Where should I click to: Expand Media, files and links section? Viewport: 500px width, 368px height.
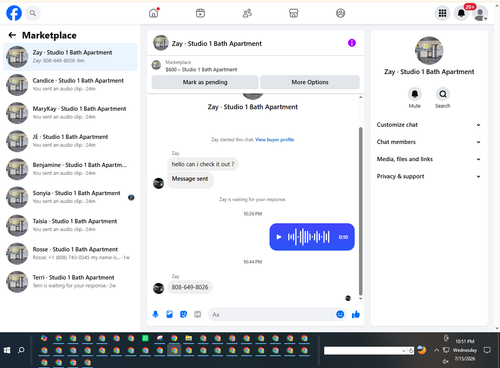point(429,159)
